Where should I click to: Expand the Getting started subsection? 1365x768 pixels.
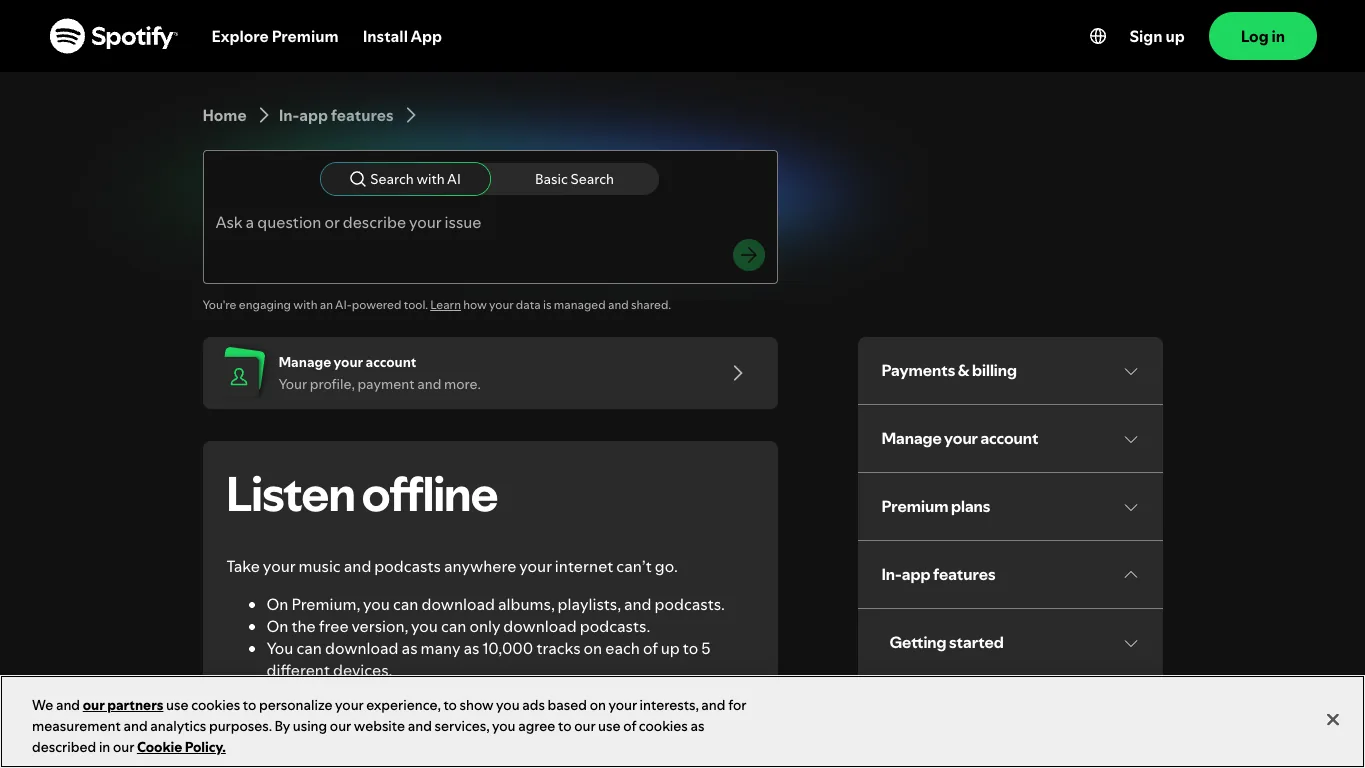[x=1010, y=643]
